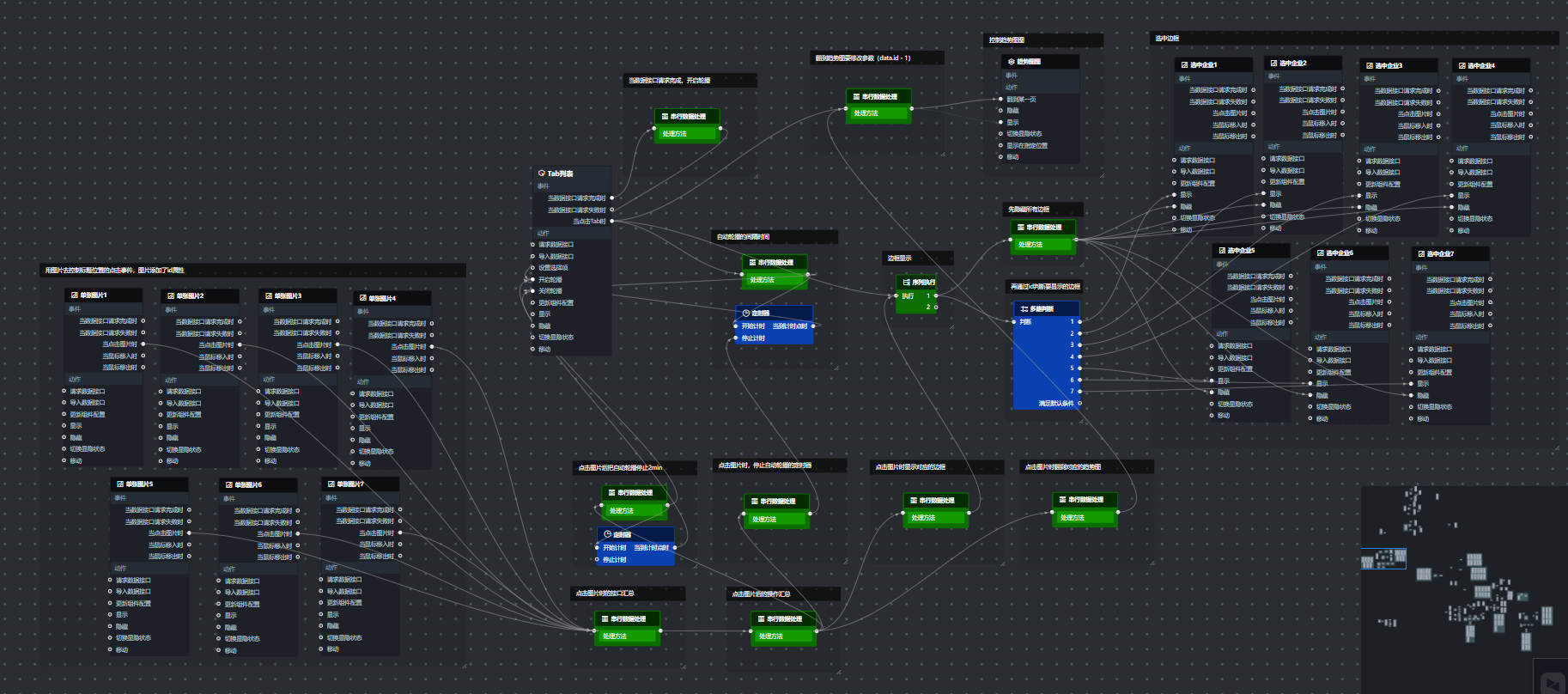Click the image icon on 单张图片2 node
This screenshot has width=1568, height=694.
(171, 295)
